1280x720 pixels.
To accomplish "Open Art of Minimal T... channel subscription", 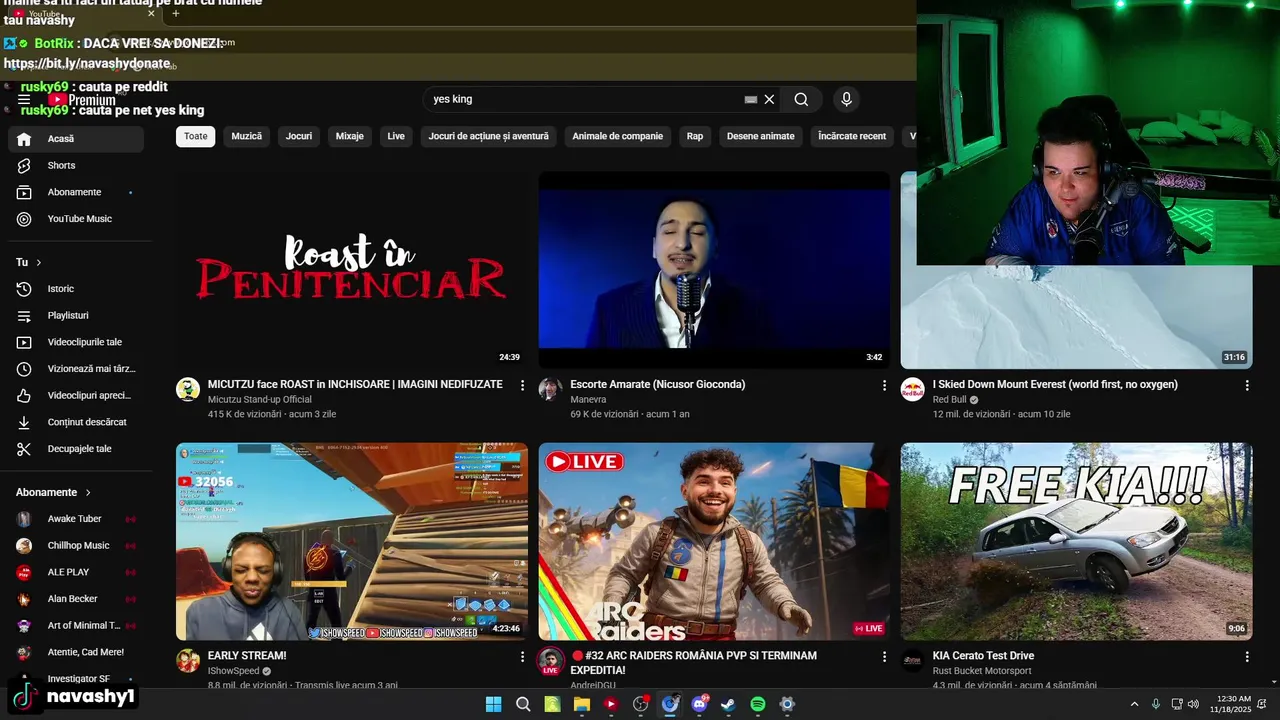I will (x=76, y=626).
